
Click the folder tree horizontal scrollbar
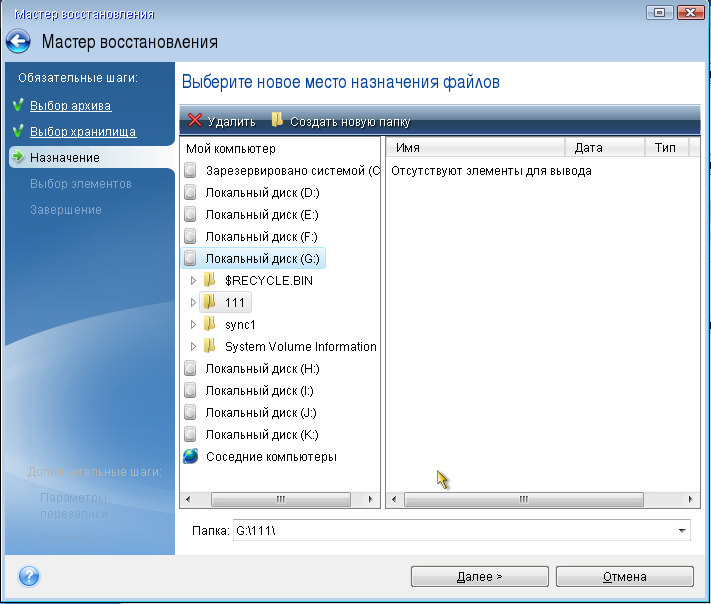(280, 498)
